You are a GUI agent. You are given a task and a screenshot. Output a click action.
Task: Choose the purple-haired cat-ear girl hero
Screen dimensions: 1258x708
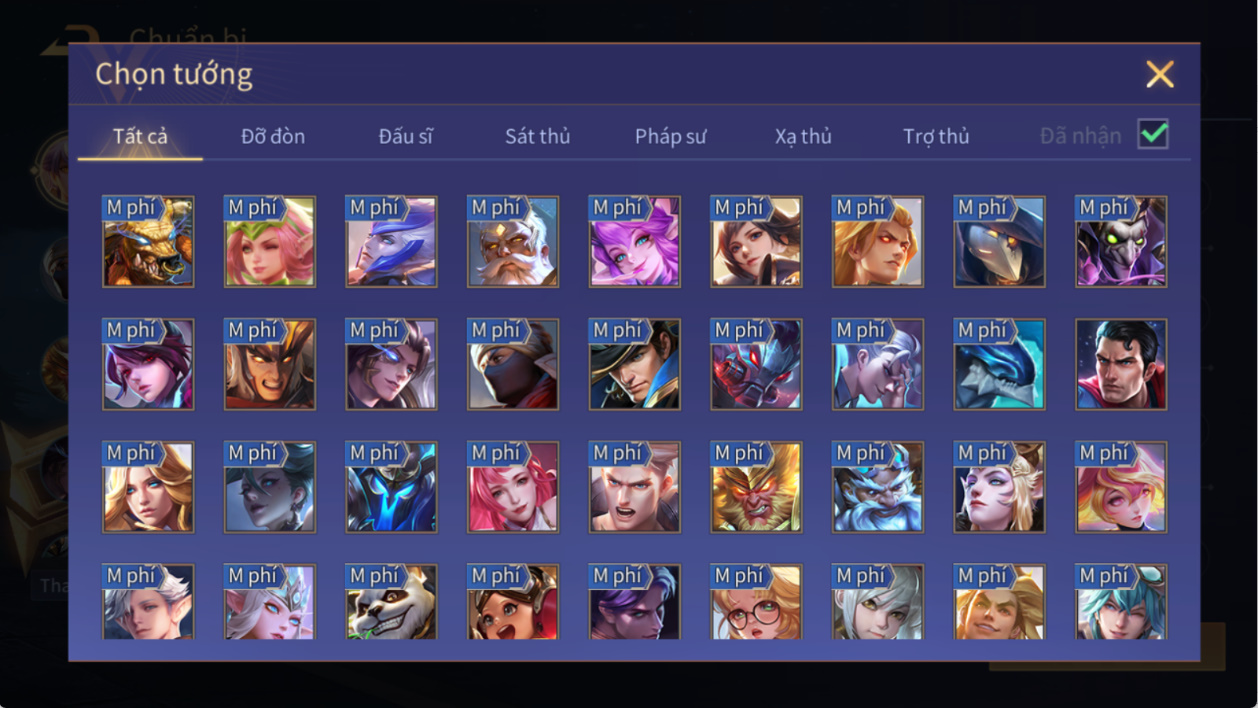[634, 242]
